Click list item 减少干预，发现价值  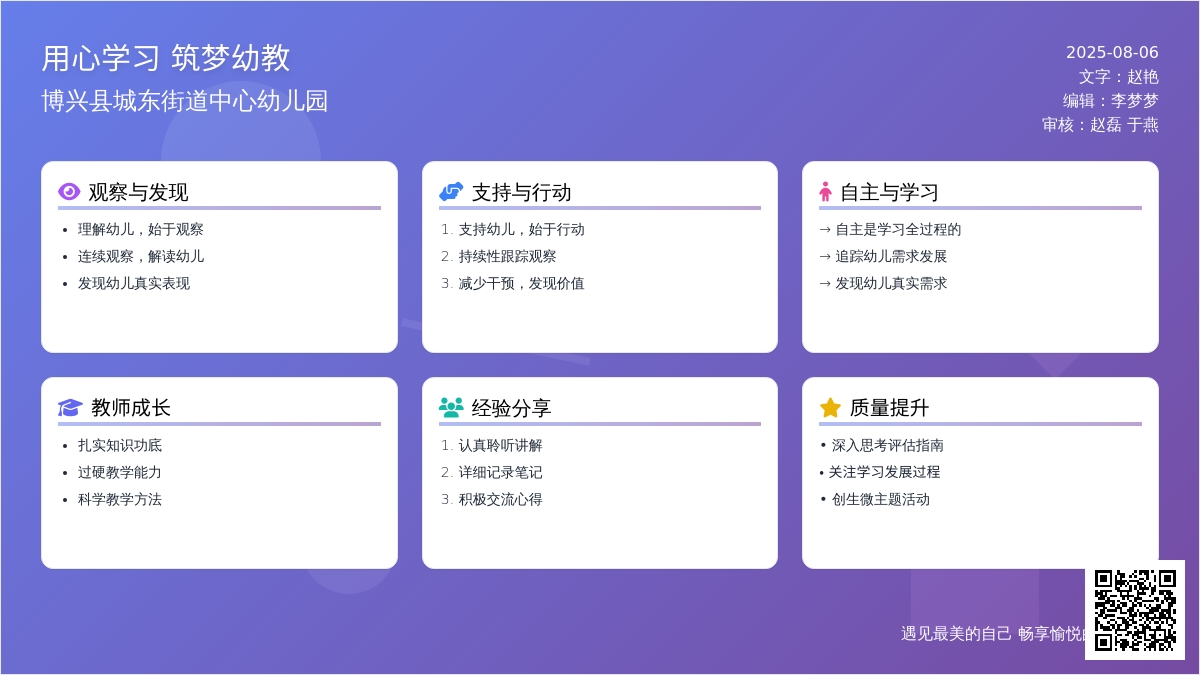(521, 283)
